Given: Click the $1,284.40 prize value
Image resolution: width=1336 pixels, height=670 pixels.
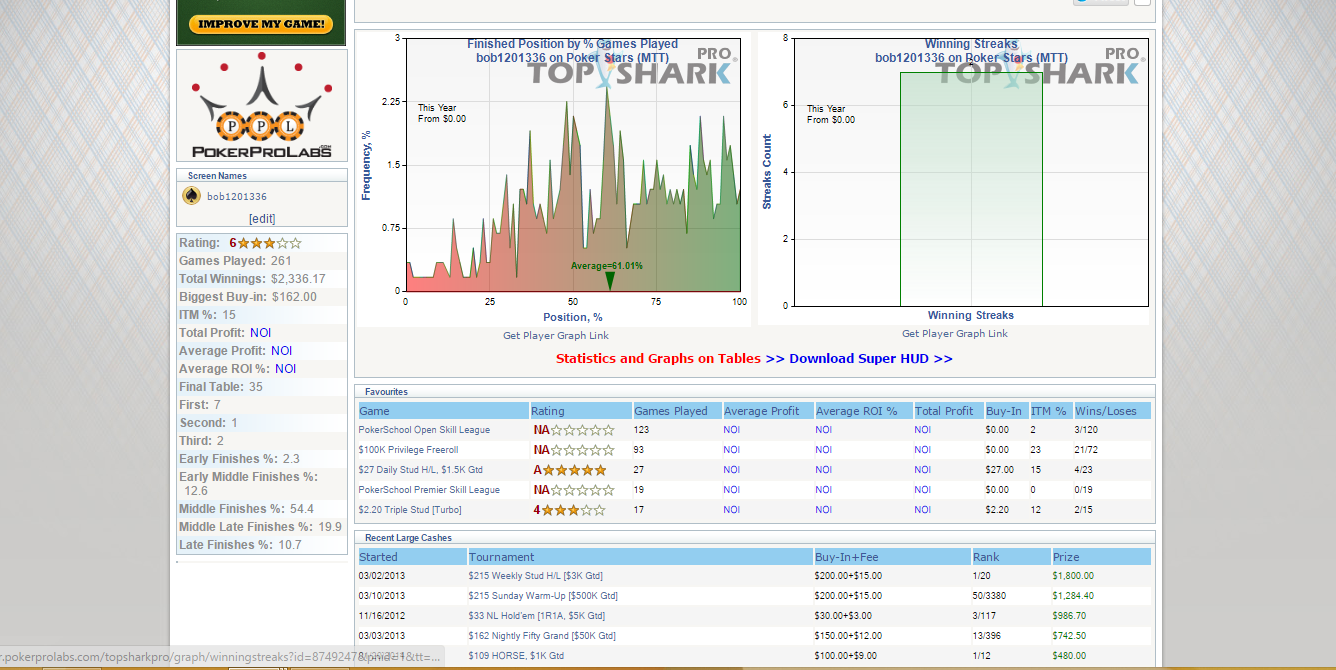Looking at the screenshot, I should [x=1073, y=596].
